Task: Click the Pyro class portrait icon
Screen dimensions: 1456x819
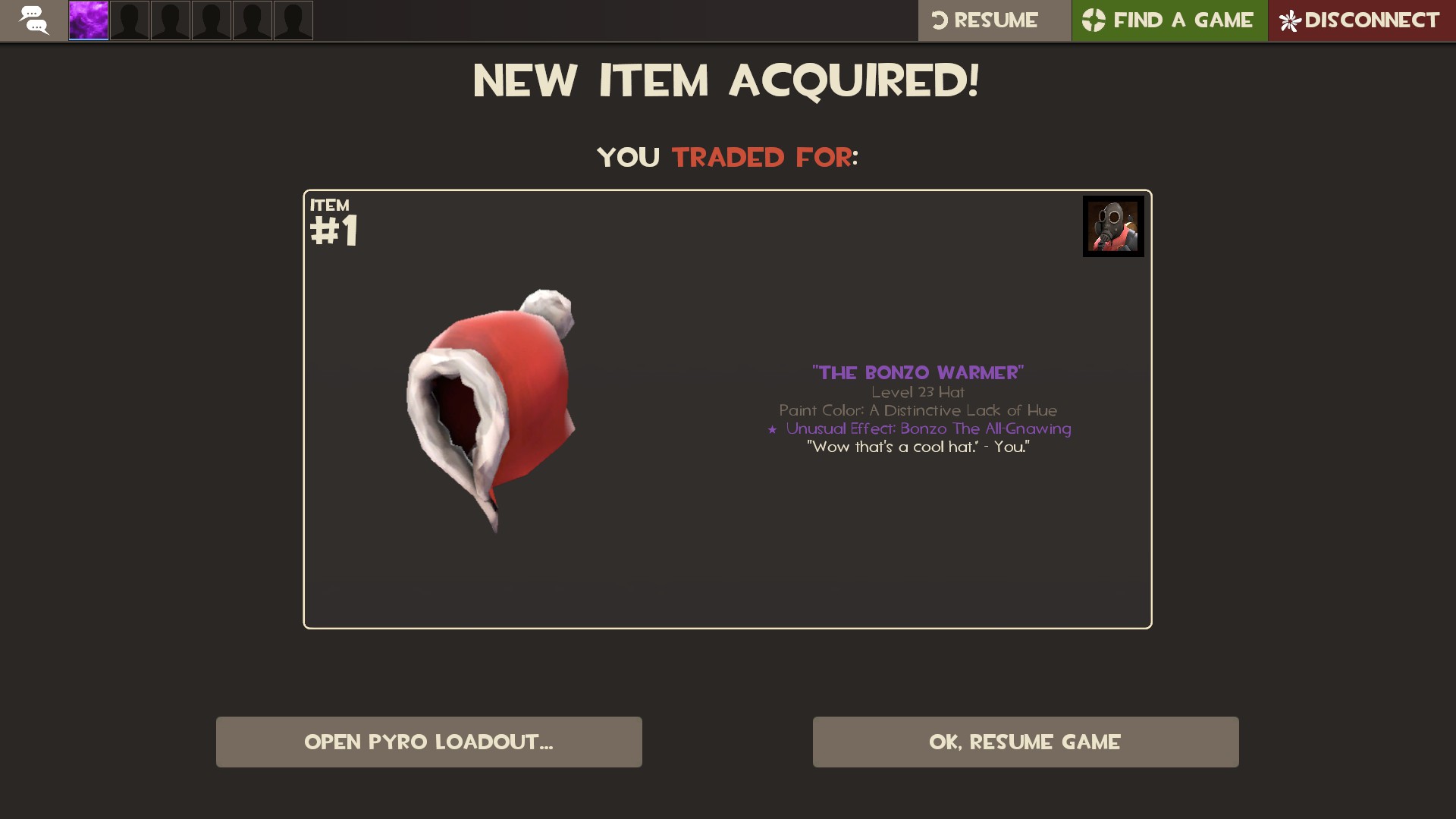Action: click(x=1113, y=226)
